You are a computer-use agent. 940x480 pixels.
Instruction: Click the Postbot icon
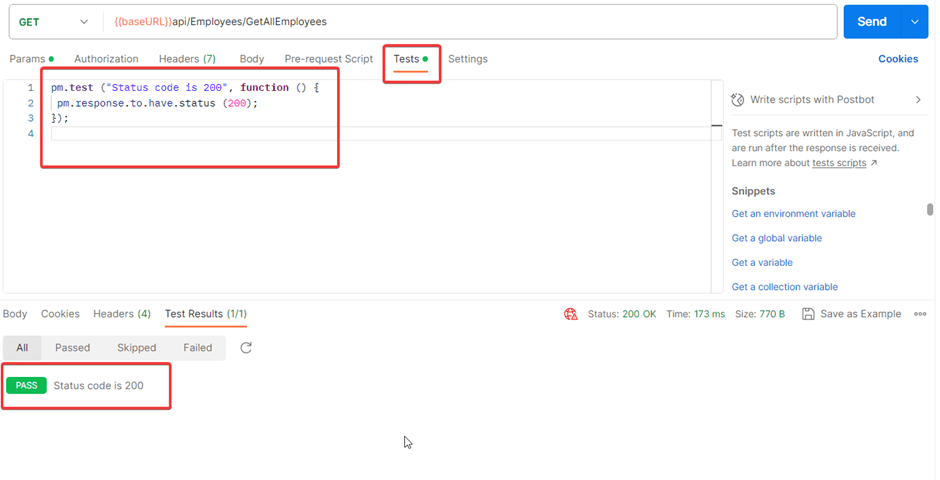[x=738, y=99]
